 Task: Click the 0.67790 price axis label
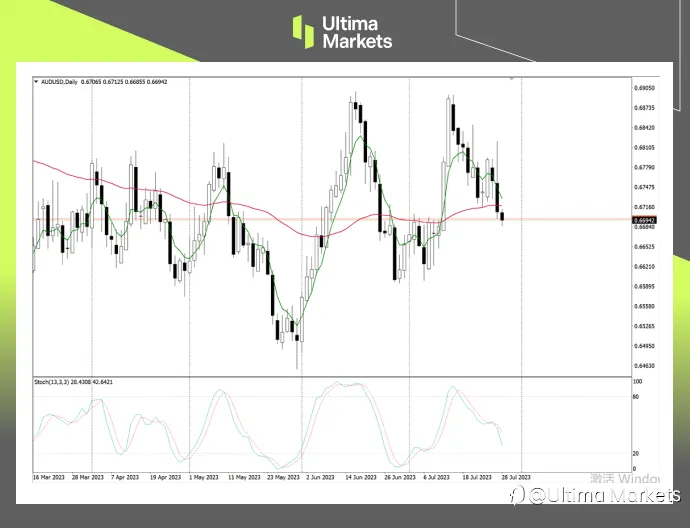click(644, 168)
